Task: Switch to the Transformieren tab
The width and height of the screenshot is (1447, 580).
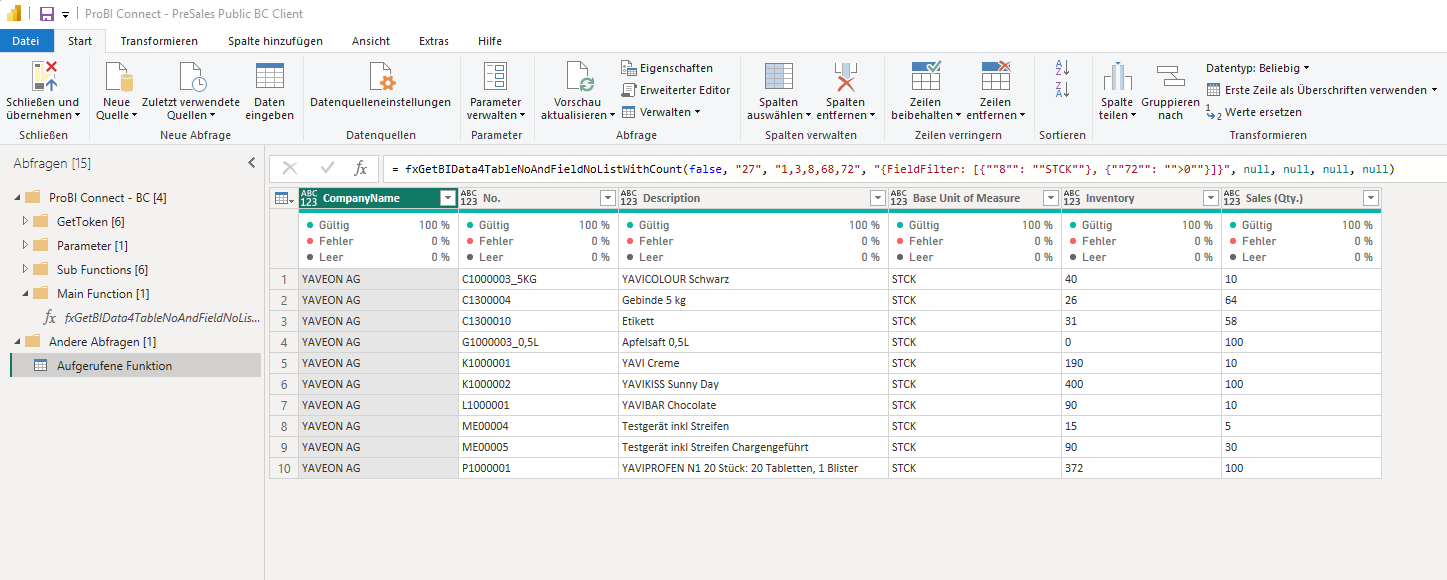Action: tap(159, 41)
